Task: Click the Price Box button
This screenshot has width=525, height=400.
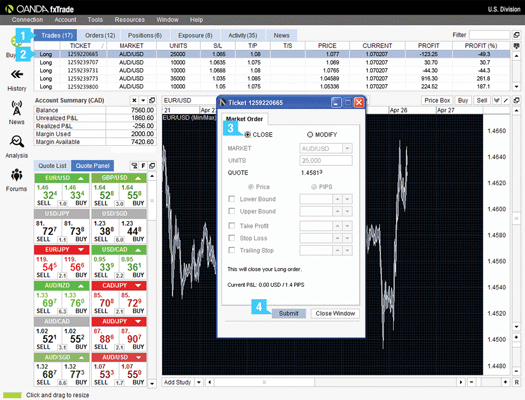Action: [437, 100]
